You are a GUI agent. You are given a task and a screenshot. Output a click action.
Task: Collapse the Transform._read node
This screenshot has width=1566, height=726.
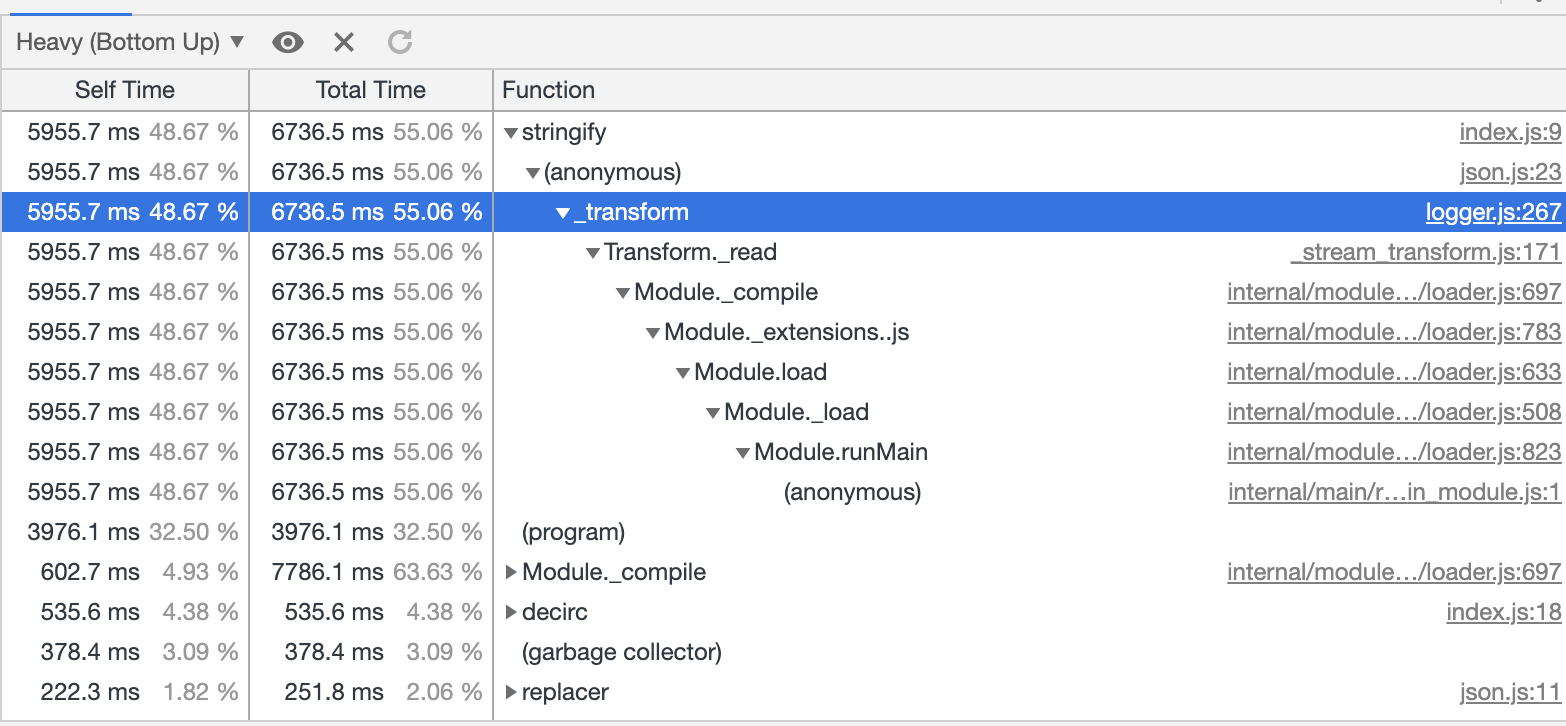tap(591, 252)
